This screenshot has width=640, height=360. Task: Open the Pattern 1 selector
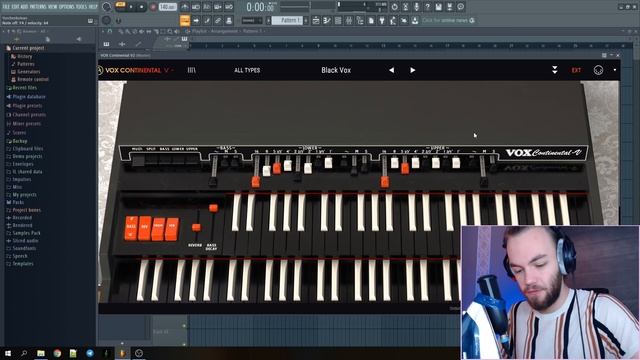click(287, 20)
